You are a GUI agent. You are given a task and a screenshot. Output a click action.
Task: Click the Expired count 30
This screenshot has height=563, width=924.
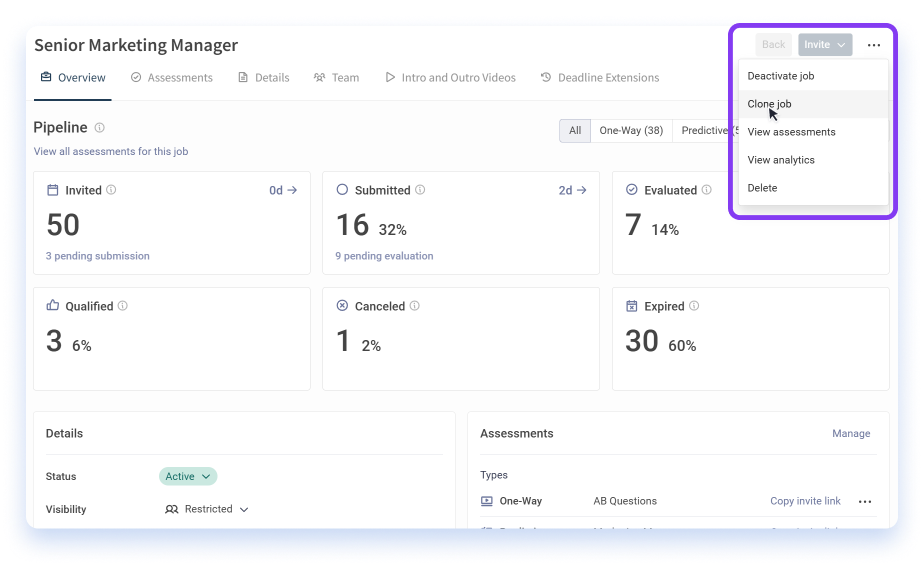(642, 341)
